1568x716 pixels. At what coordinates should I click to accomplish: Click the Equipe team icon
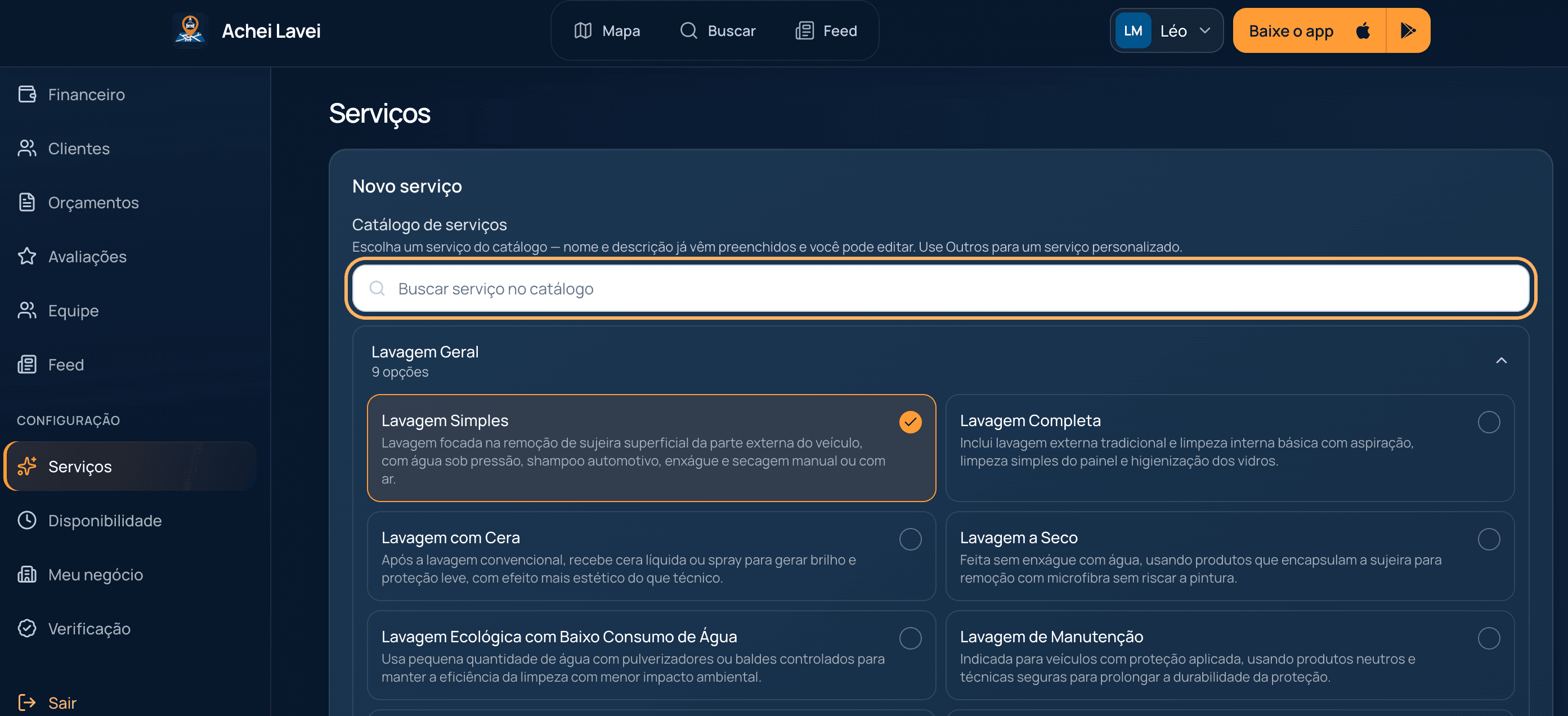tap(27, 311)
